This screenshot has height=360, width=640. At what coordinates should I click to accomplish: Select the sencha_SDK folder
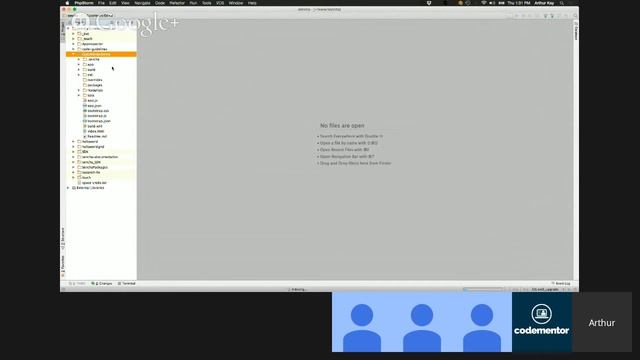pos(91,162)
